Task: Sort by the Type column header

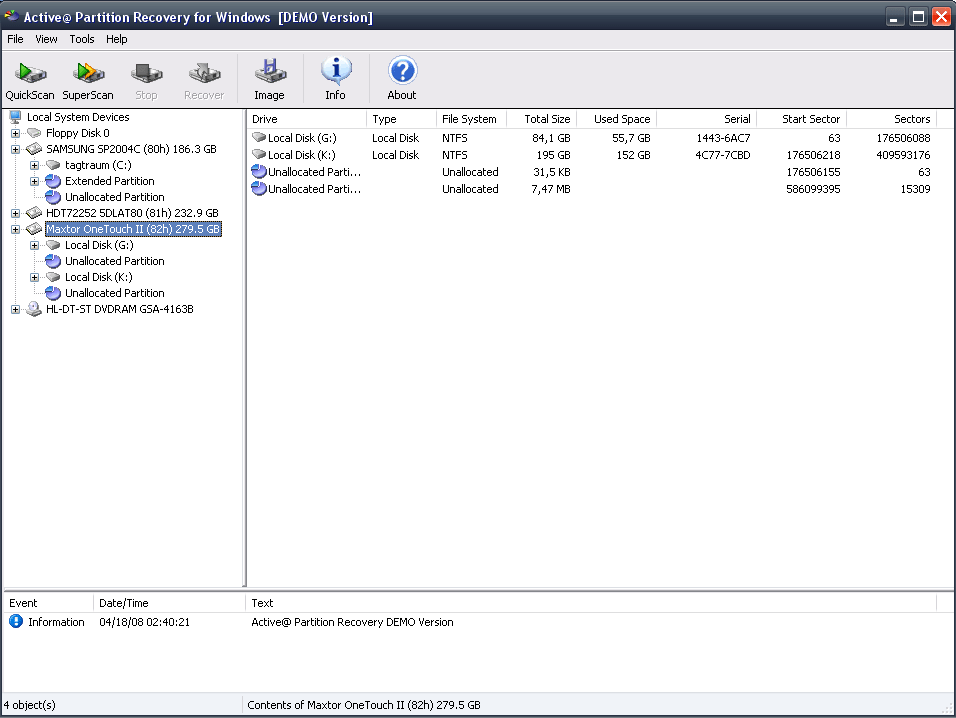Action: pos(401,119)
